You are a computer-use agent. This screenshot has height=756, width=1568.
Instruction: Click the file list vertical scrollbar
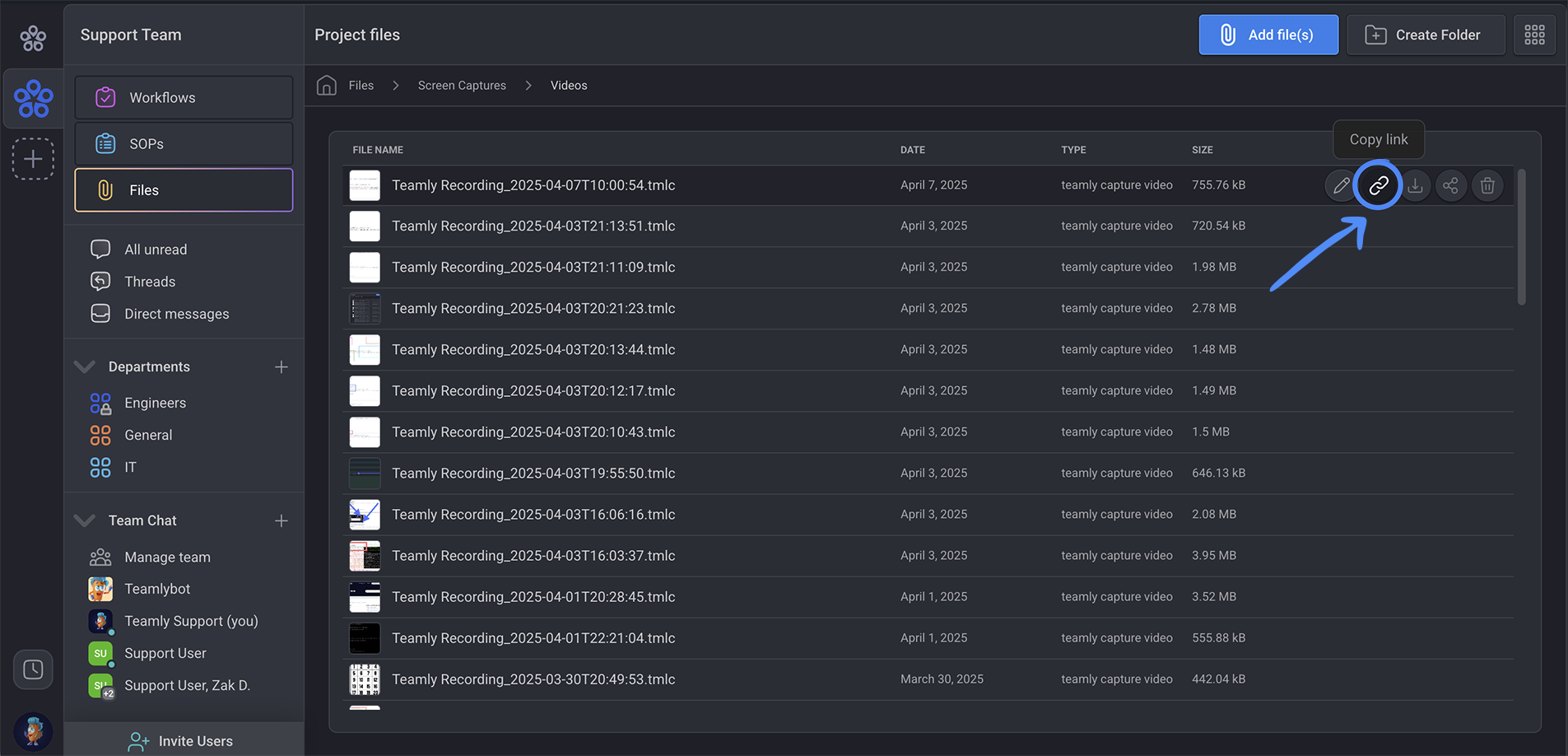(x=1522, y=237)
